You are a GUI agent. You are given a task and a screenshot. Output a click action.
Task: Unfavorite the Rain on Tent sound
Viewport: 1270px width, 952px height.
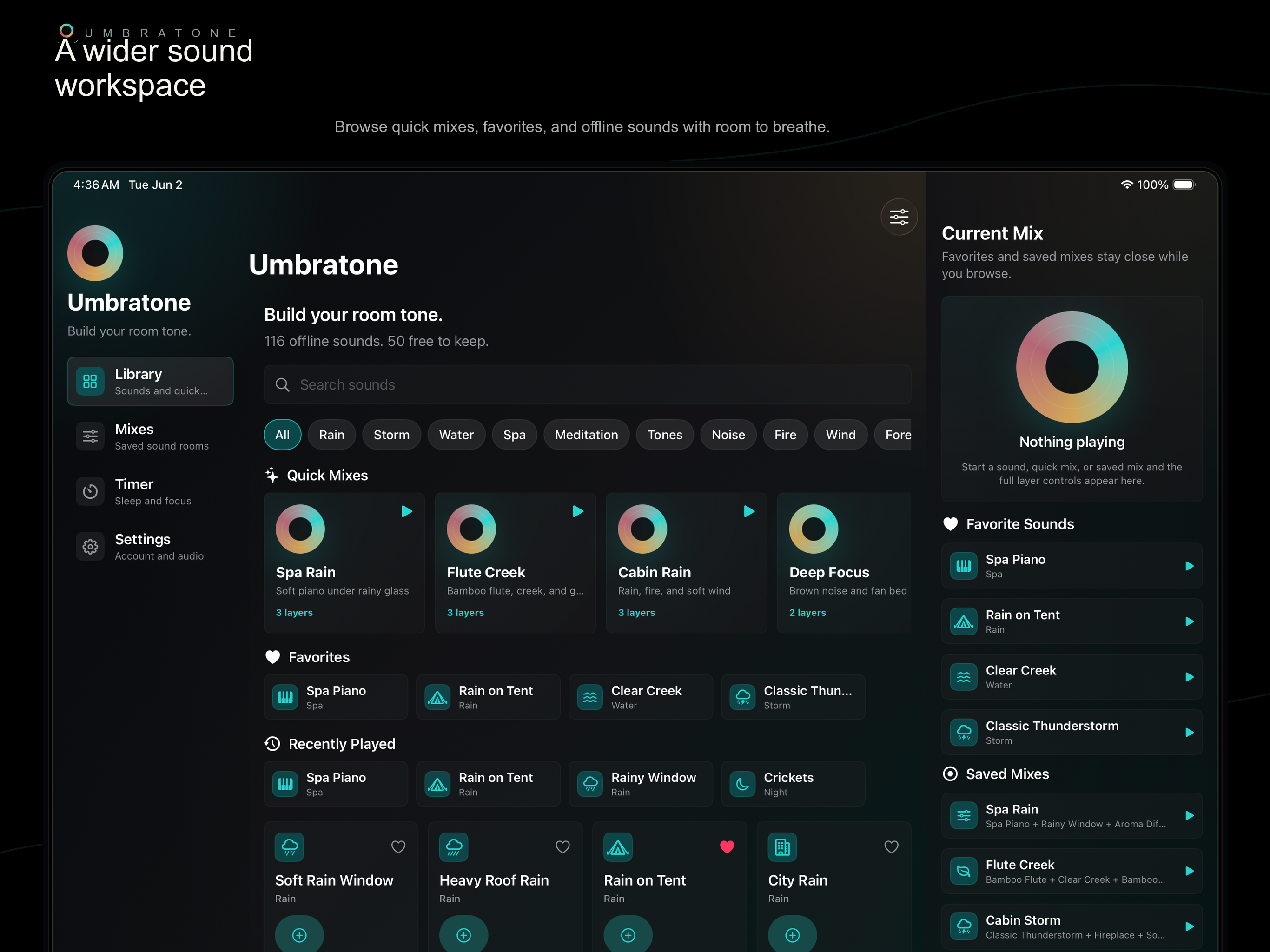(x=727, y=847)
